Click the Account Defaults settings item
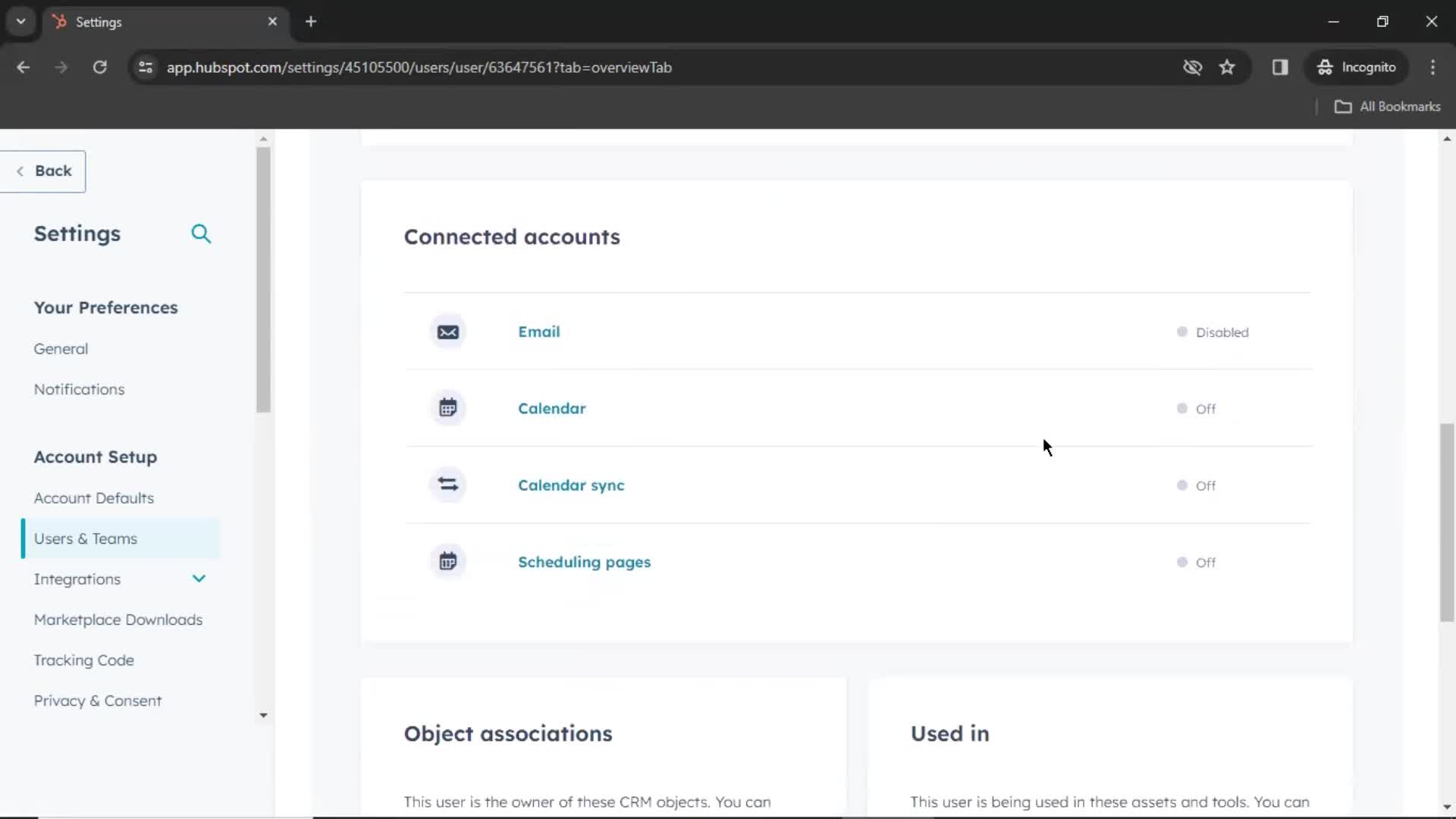Viewport: 1456px width, 819px height. point(94,498)
